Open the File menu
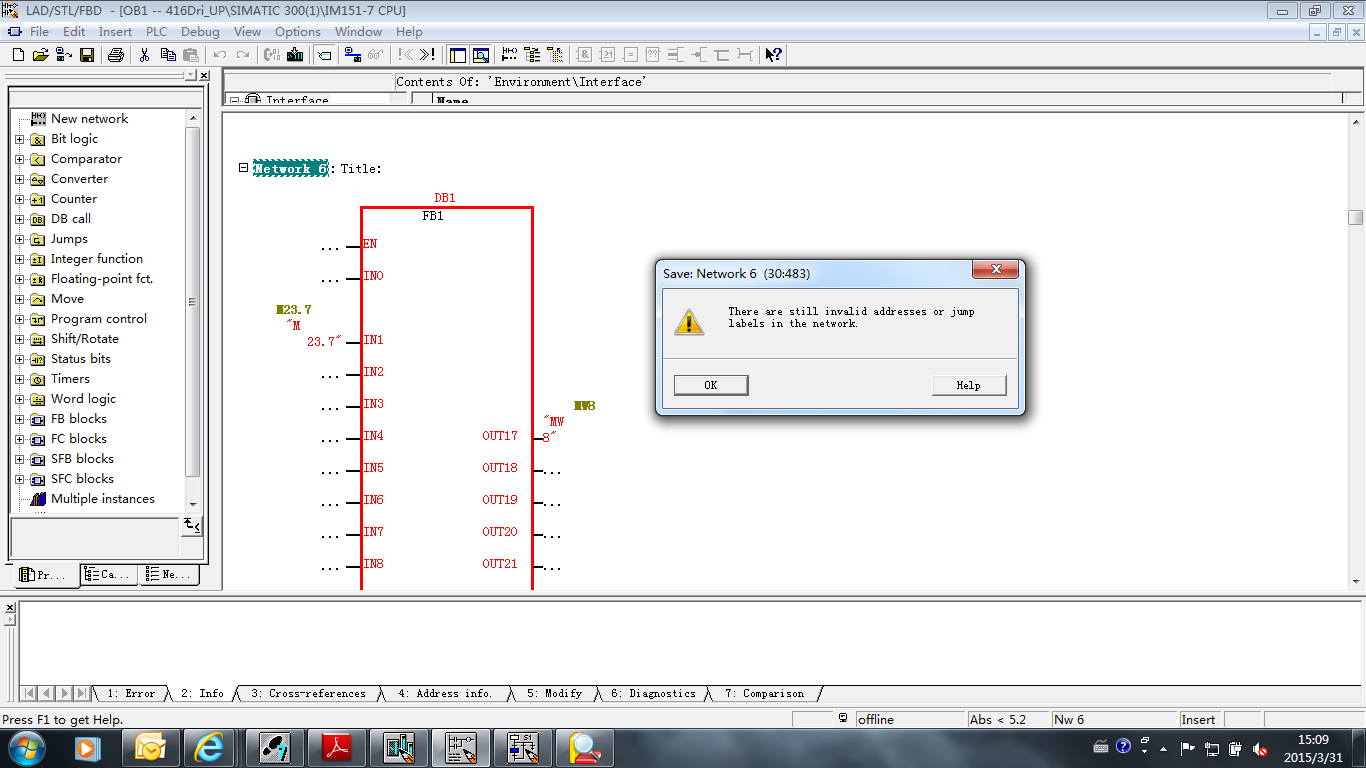The width and height of the screenshot is (1366, 768). tap(39, 32)
